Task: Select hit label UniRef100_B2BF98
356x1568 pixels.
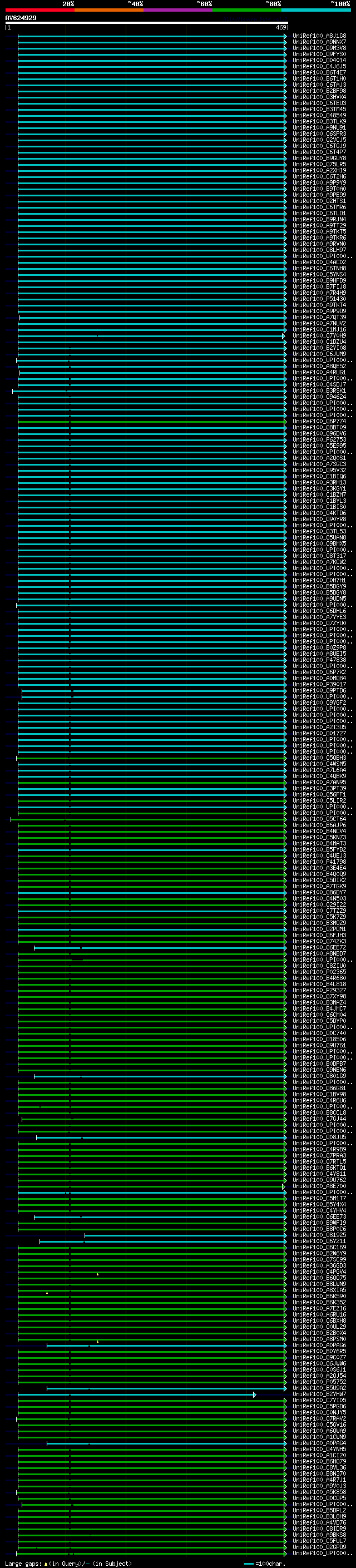Action: (319, 91)
